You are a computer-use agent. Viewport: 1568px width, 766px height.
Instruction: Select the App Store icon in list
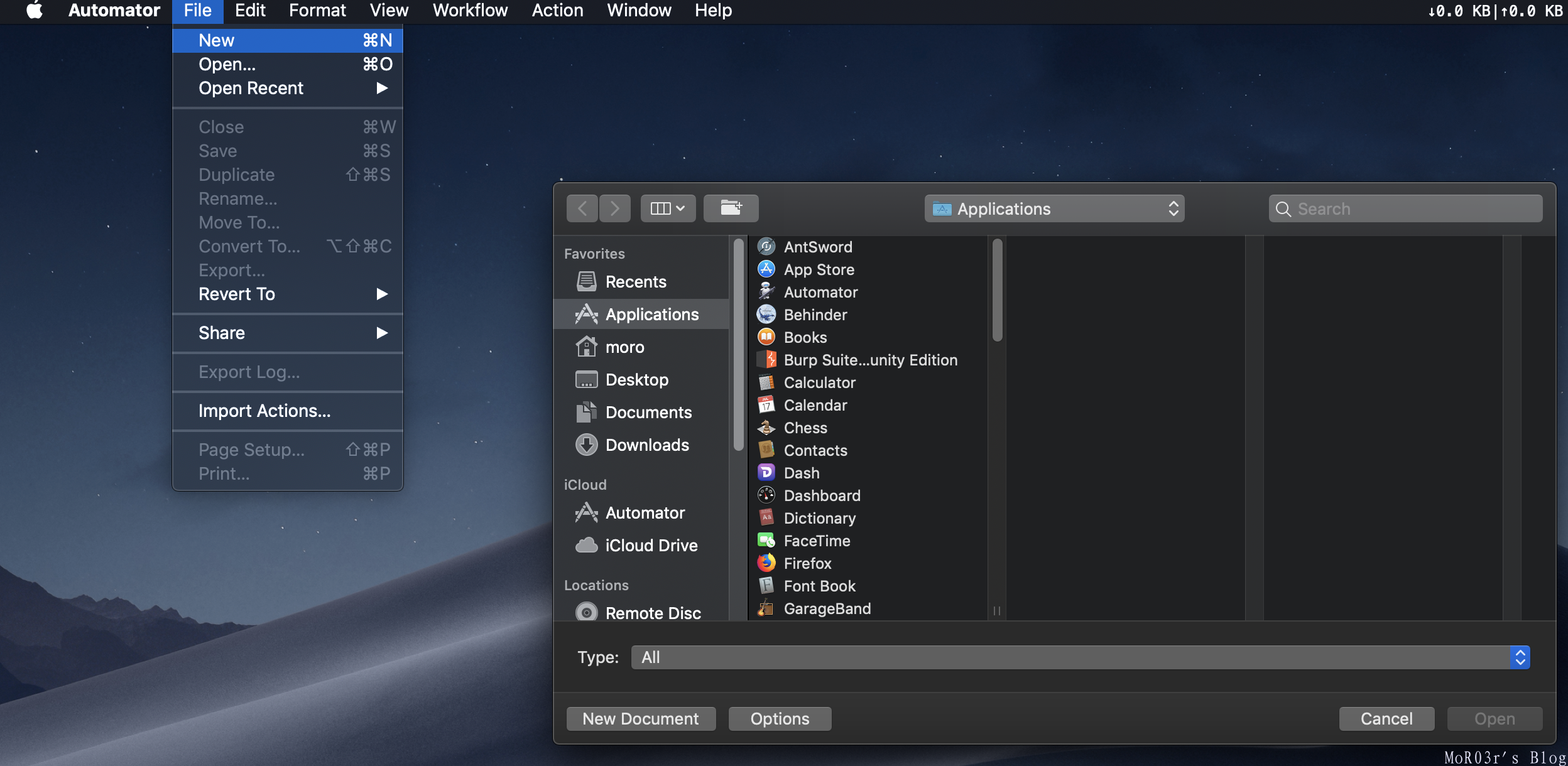[766, 269]
